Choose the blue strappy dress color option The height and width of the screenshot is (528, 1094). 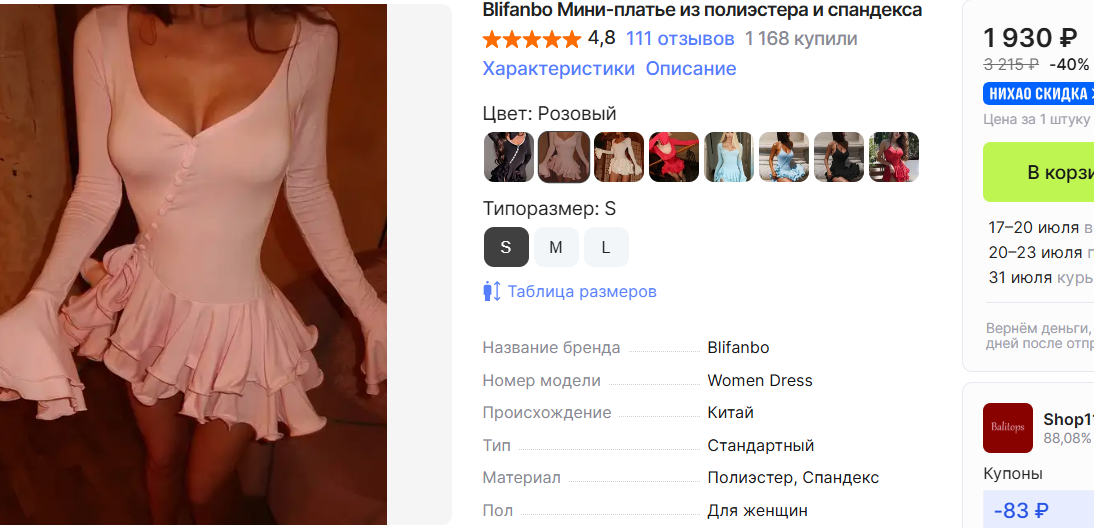(x=784, y=157)
